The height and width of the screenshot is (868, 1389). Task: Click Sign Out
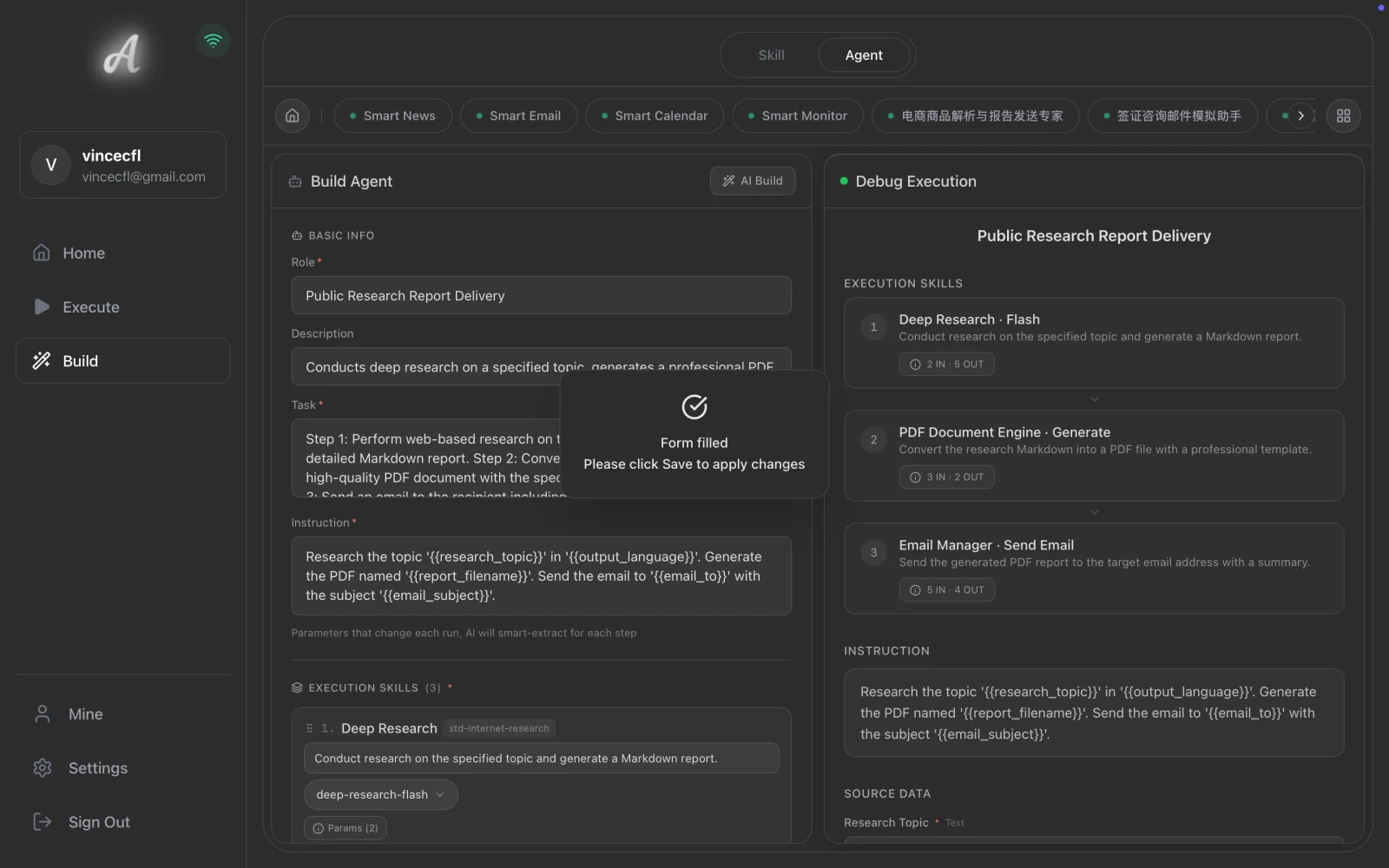pos(122,821)
